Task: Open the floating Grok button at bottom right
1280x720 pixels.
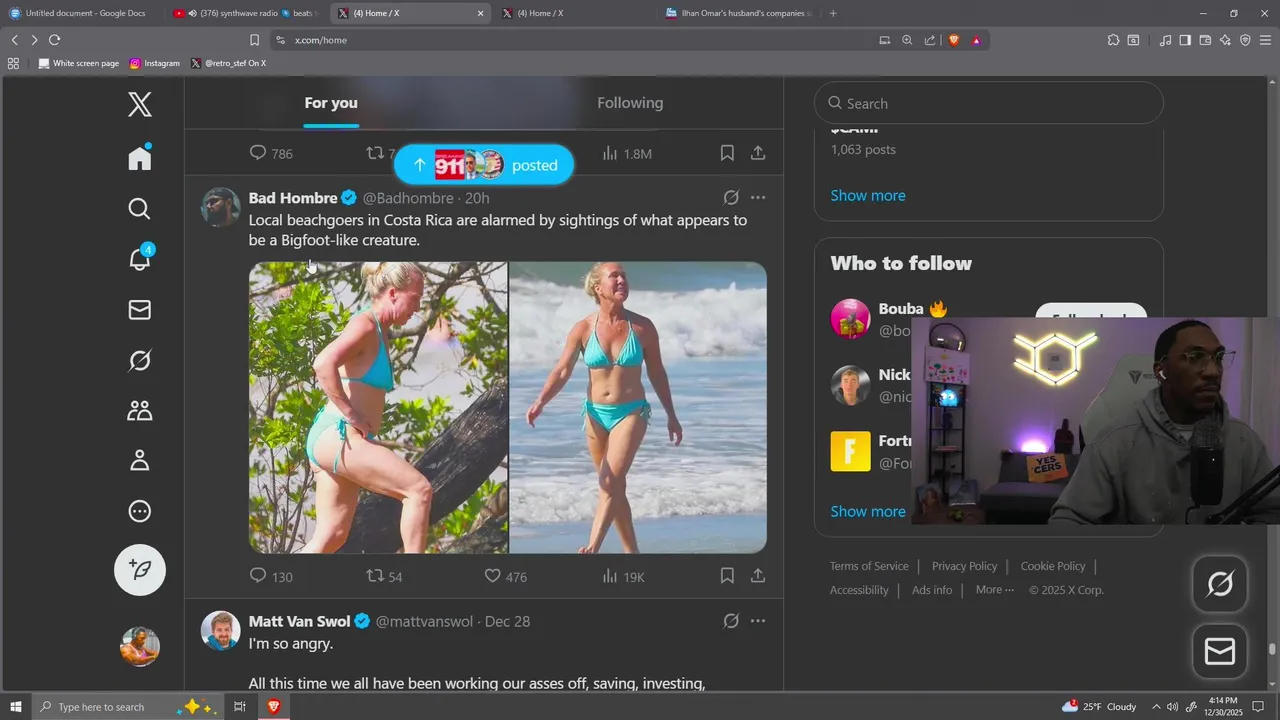Action: [x=1220, y=584]
